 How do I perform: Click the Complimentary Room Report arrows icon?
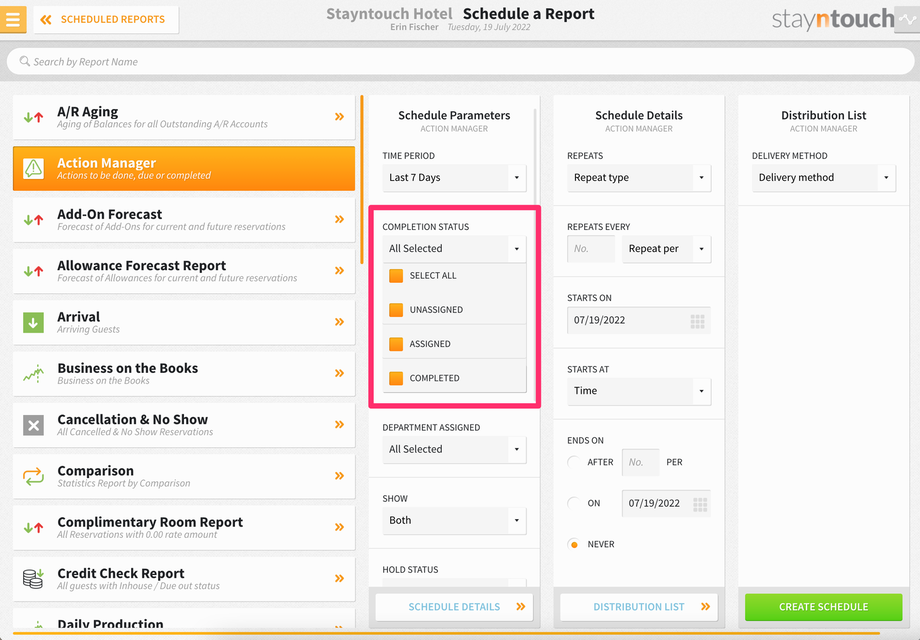[33, 527]
